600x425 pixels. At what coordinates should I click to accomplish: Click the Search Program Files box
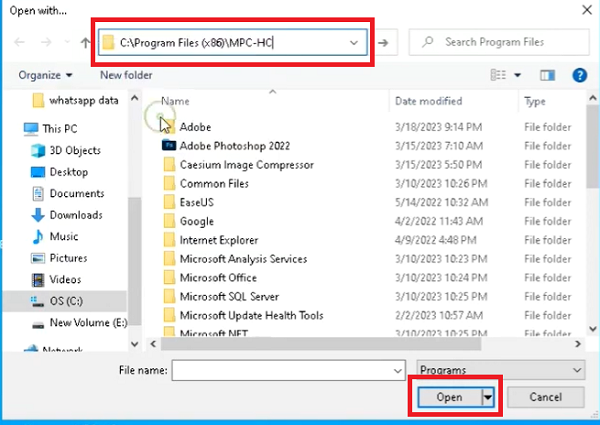pyautogui.click(x=499, y=42)
